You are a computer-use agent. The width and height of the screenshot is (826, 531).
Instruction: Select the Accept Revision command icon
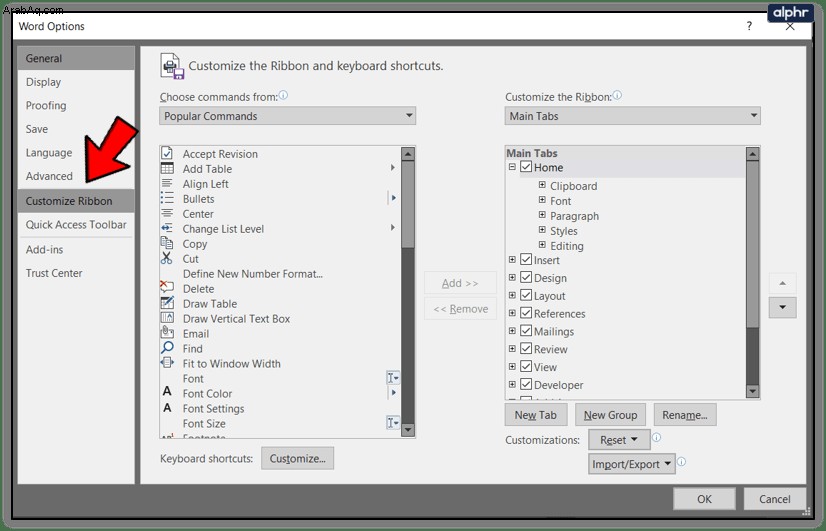click(x=167, y=153)
